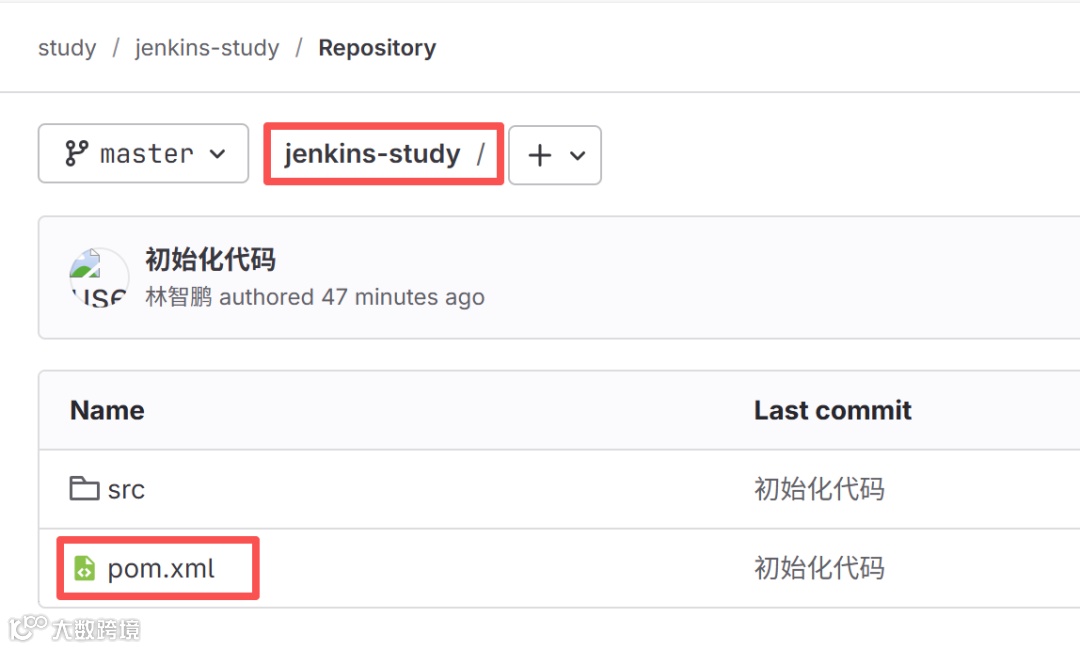Screen dimensions: 1080x649
Task: Open the latest commit titled 初始化代码
Action: point(210,260)
